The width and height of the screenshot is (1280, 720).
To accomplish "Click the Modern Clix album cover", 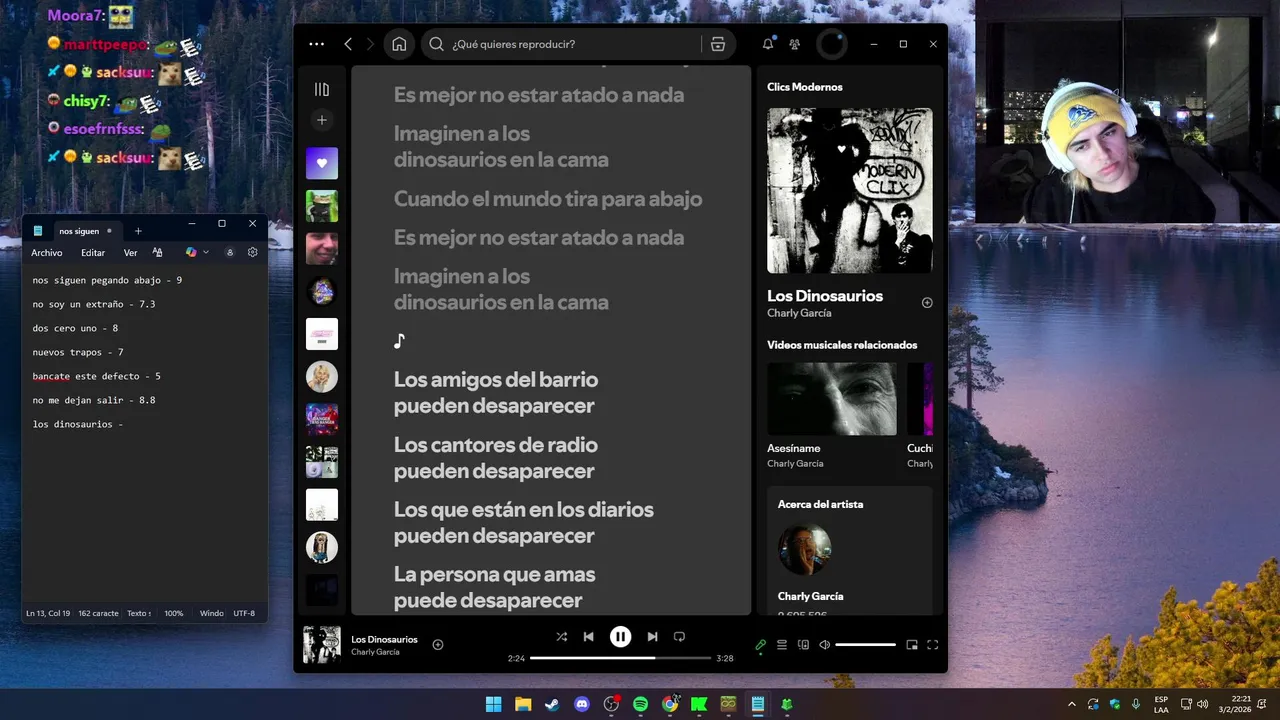I will point(850,190).
